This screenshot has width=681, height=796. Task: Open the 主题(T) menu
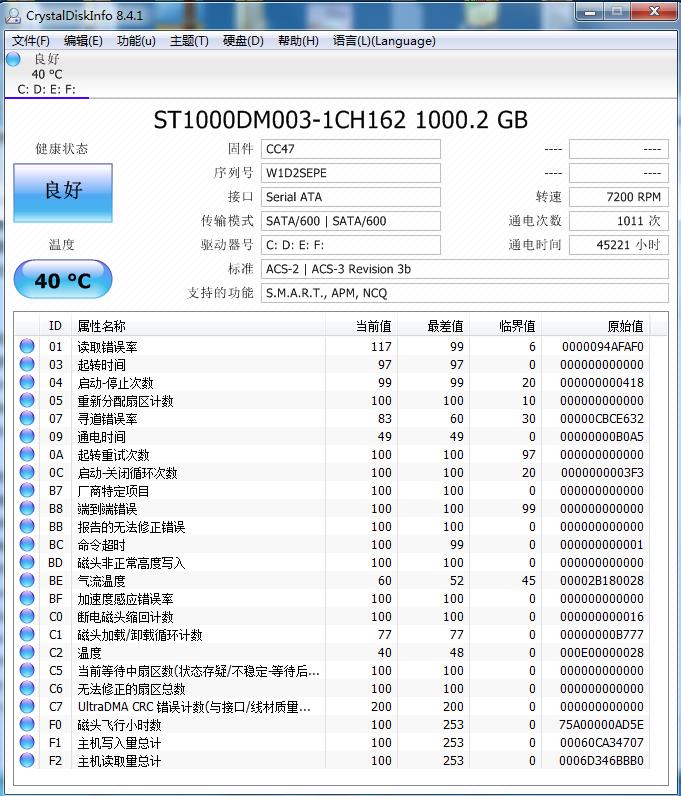[189, 41]
